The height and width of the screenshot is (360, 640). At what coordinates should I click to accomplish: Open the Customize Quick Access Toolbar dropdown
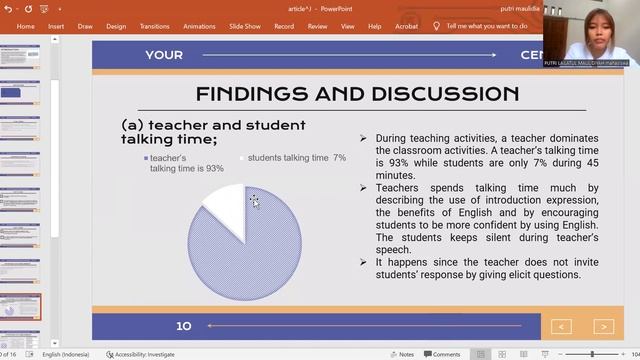[60, 9]
